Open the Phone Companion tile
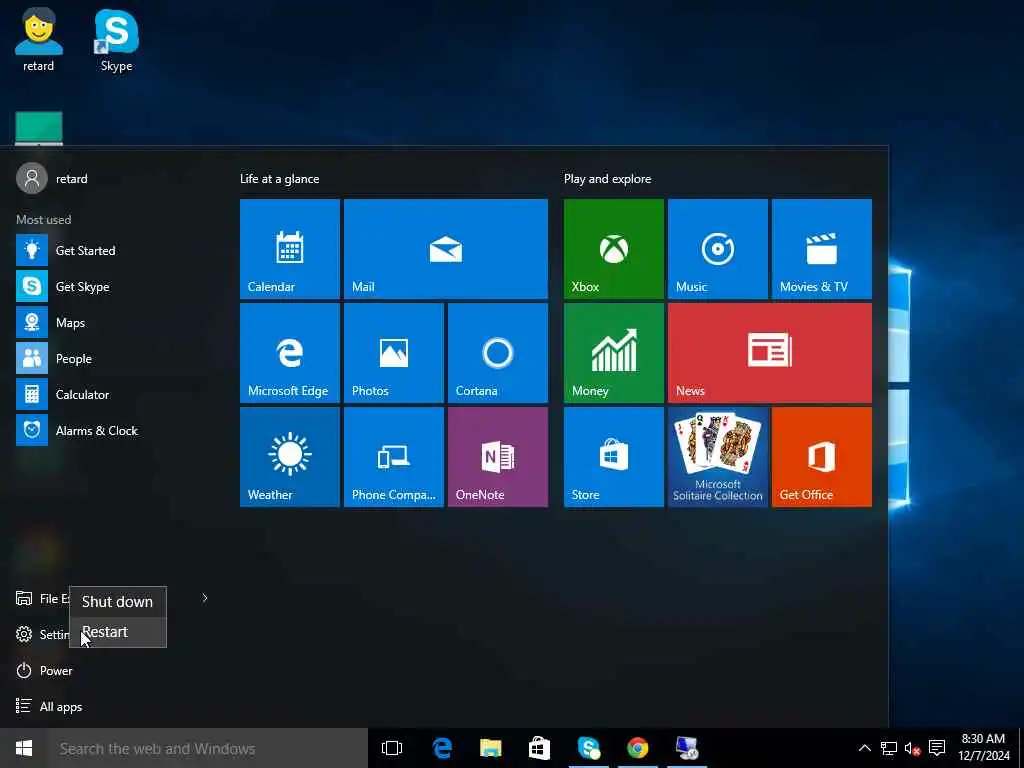The image size is (1024, 768). 394,456
